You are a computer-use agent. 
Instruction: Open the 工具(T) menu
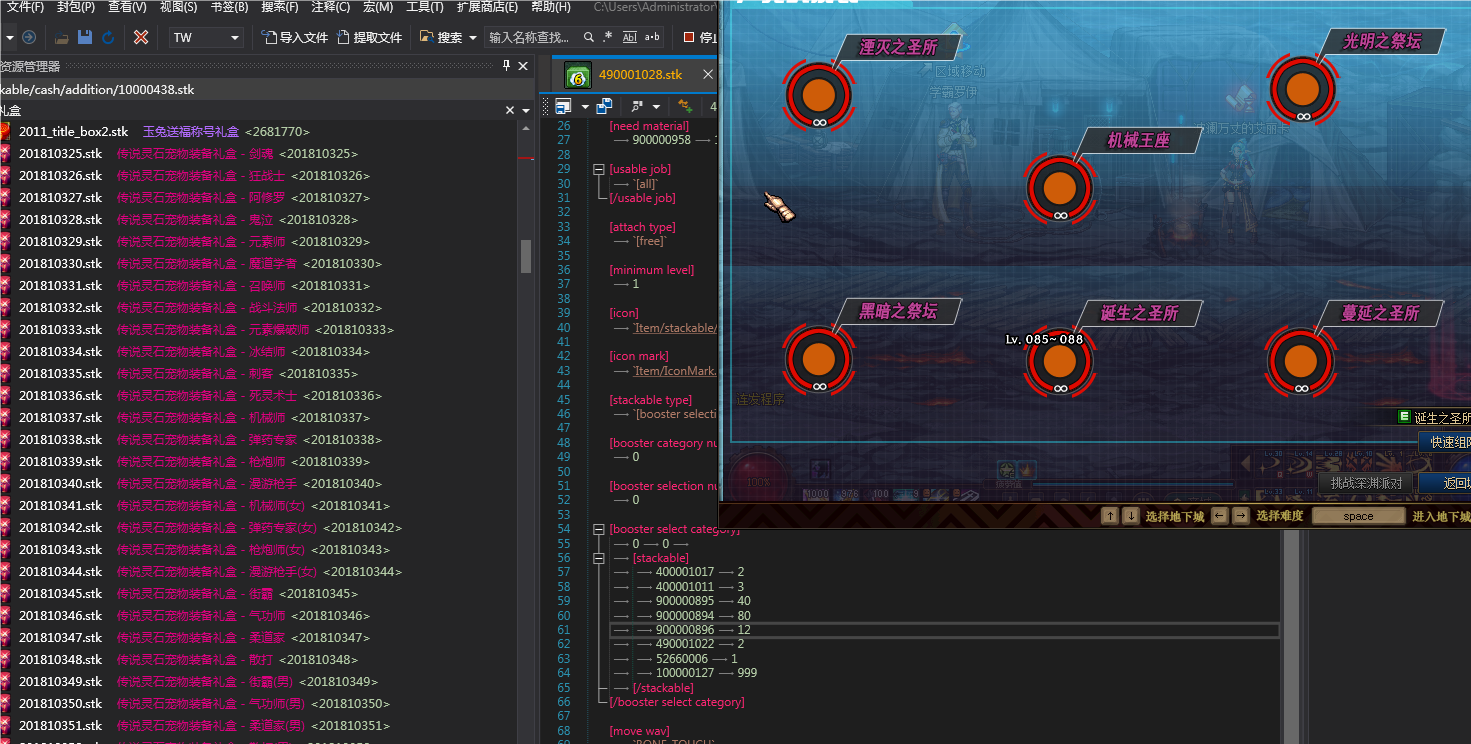pos(424,7)
